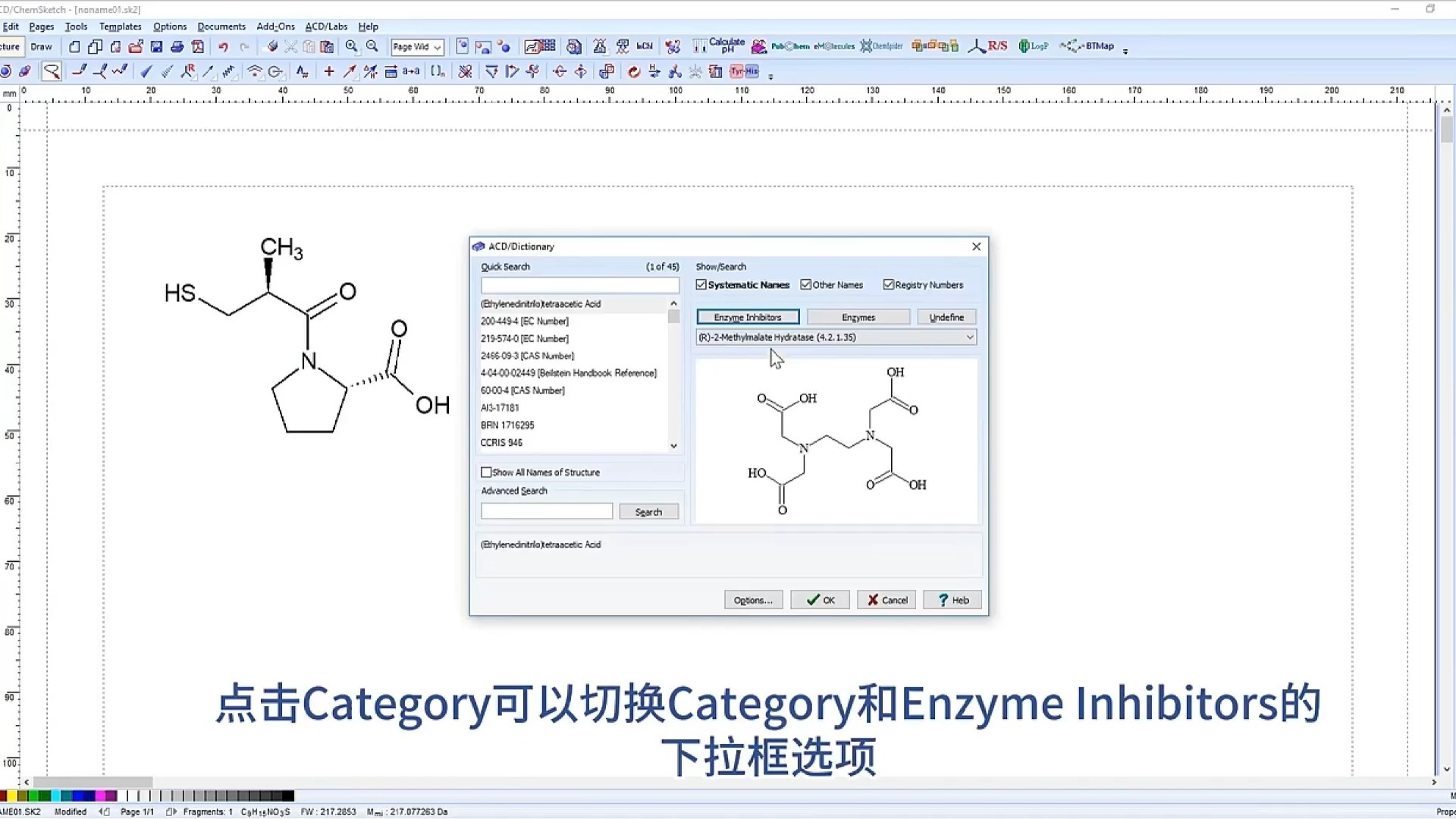Select the Draw Chain zigzag tool

[x=120, y=72]
